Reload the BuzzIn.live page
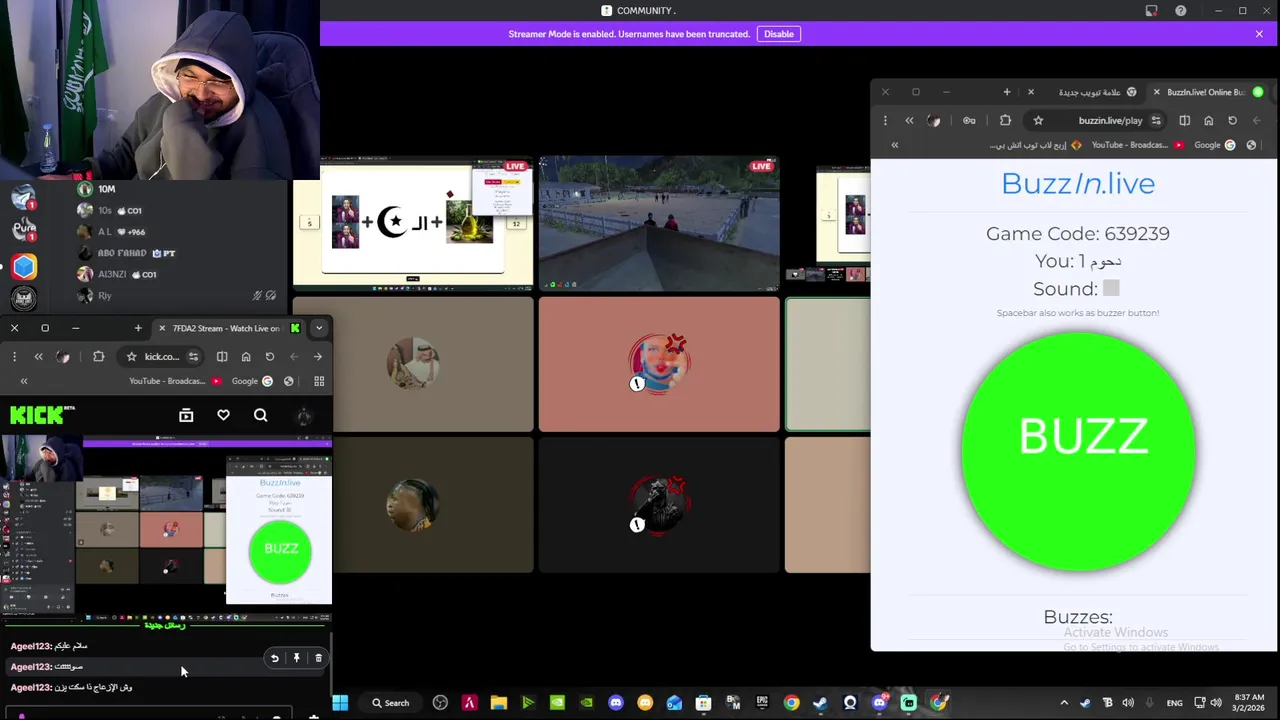The height and width of the screenshot is (720, 1280). (x=1232, y=120)
